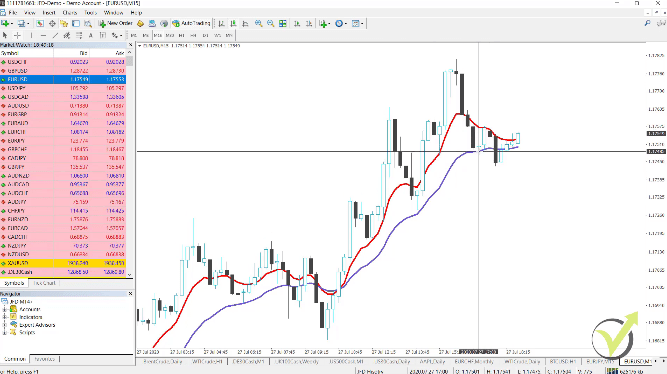Click Symbol column header in Market Watch

click(x=27, y=53)
